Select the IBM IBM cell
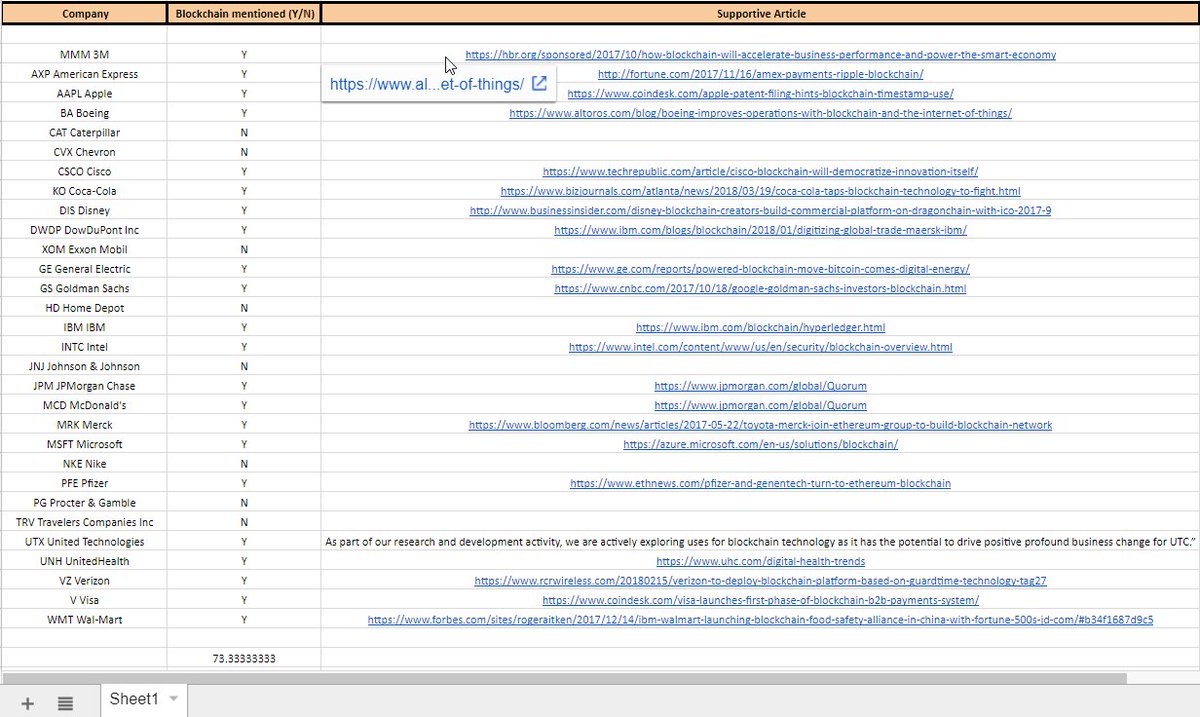 (x=84, y=328)
